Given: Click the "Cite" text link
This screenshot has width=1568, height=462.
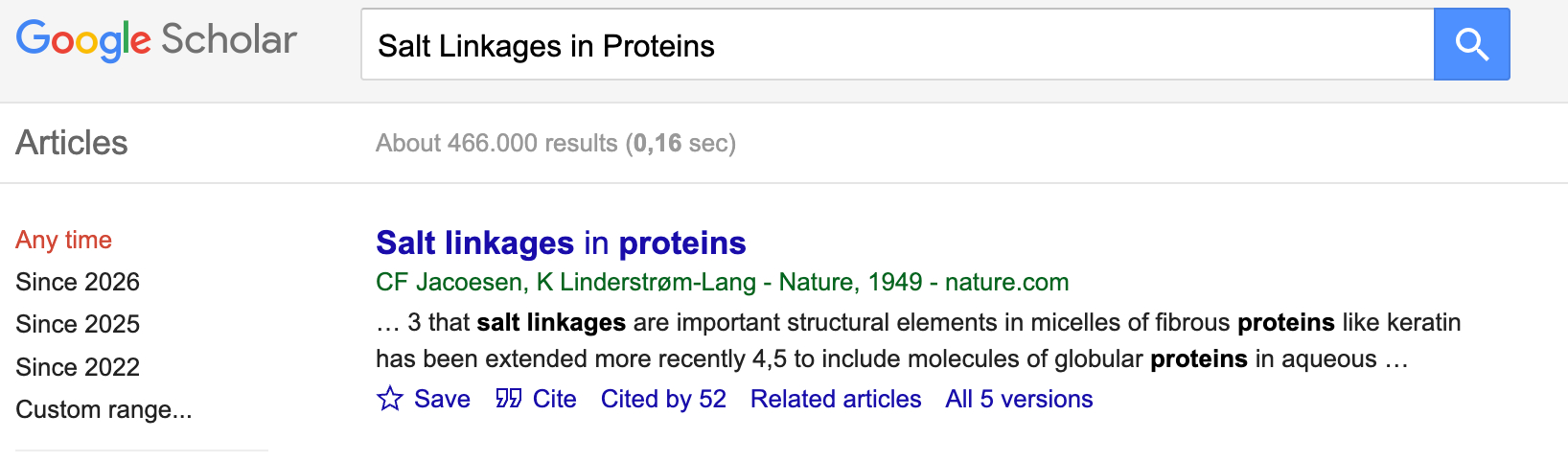Looking at the screenshot, I should 555,399.
